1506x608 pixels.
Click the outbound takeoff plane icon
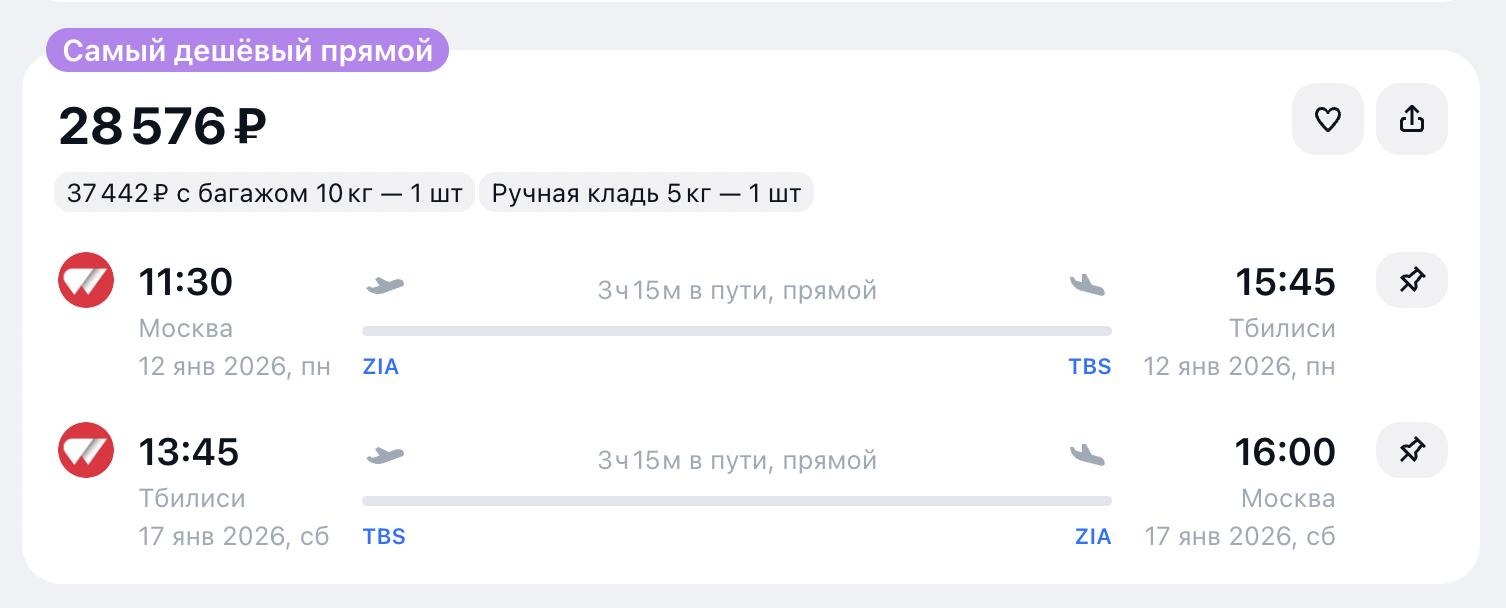click(385, 286)
